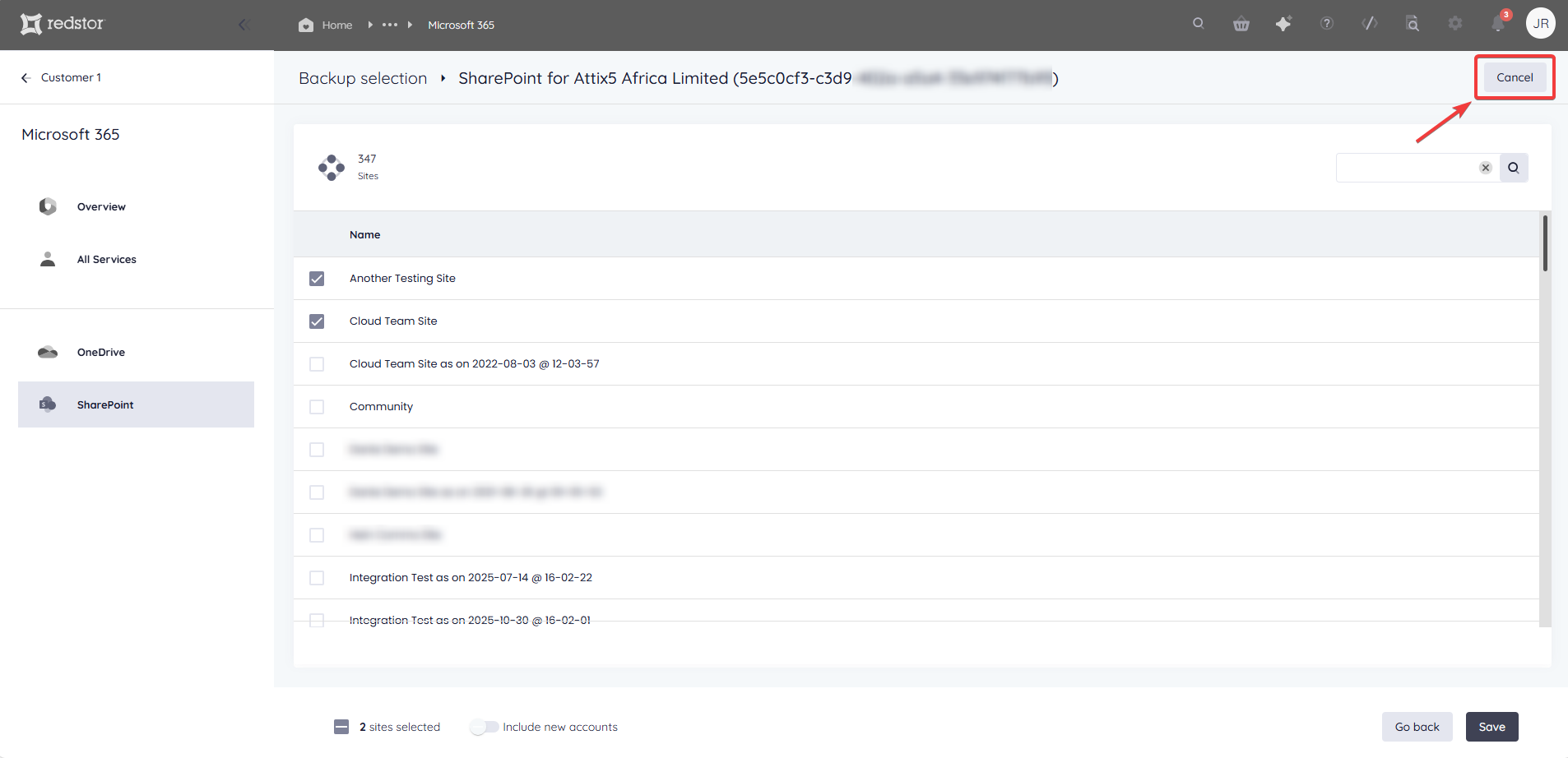Select the SharePoint menu item
This screenshot has width=1568, height=758.
point(136,404)
